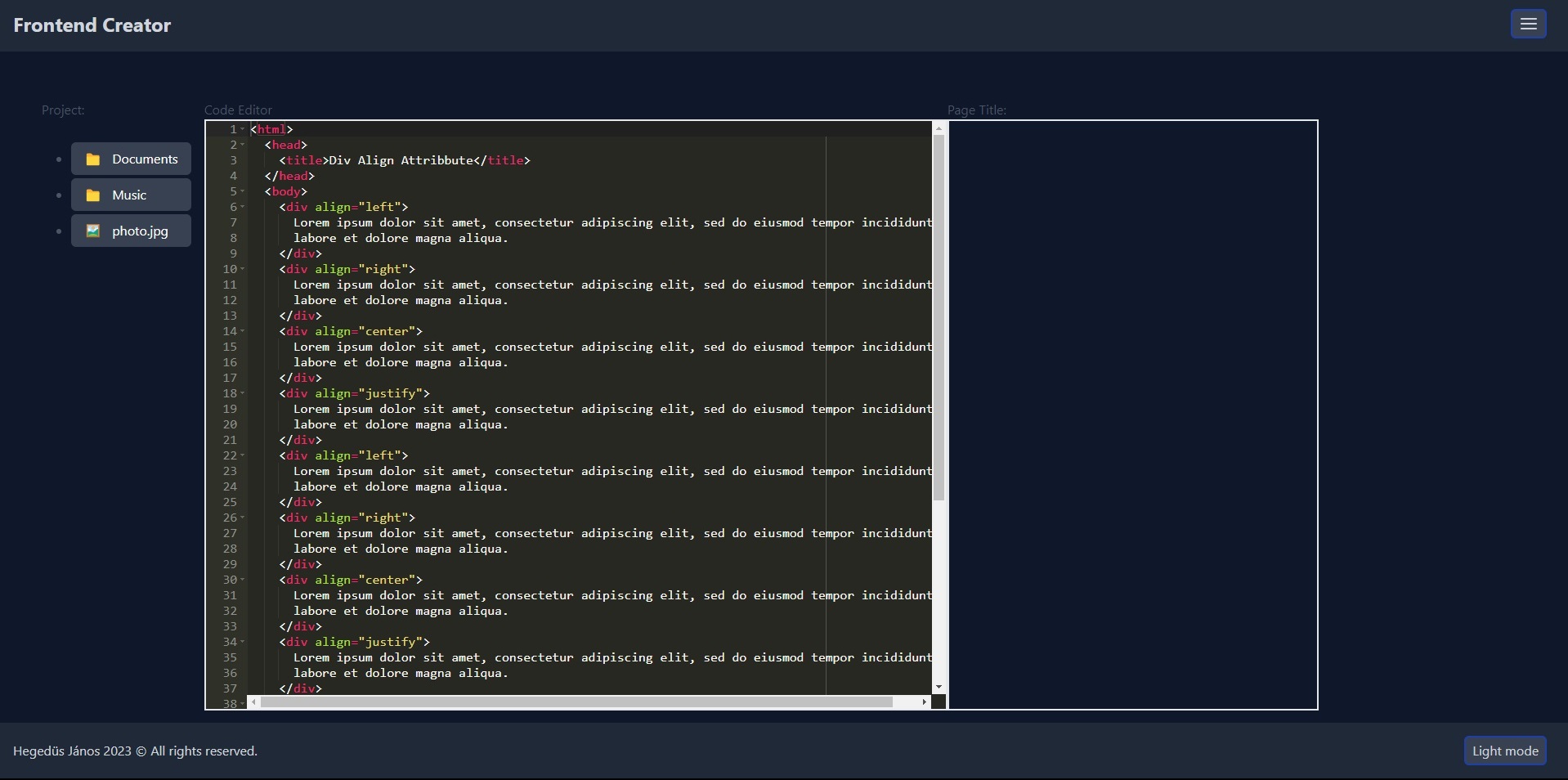Collapse the html tag fold on line 1
This screenshot has width=1568, height=780.
(243, 129)
